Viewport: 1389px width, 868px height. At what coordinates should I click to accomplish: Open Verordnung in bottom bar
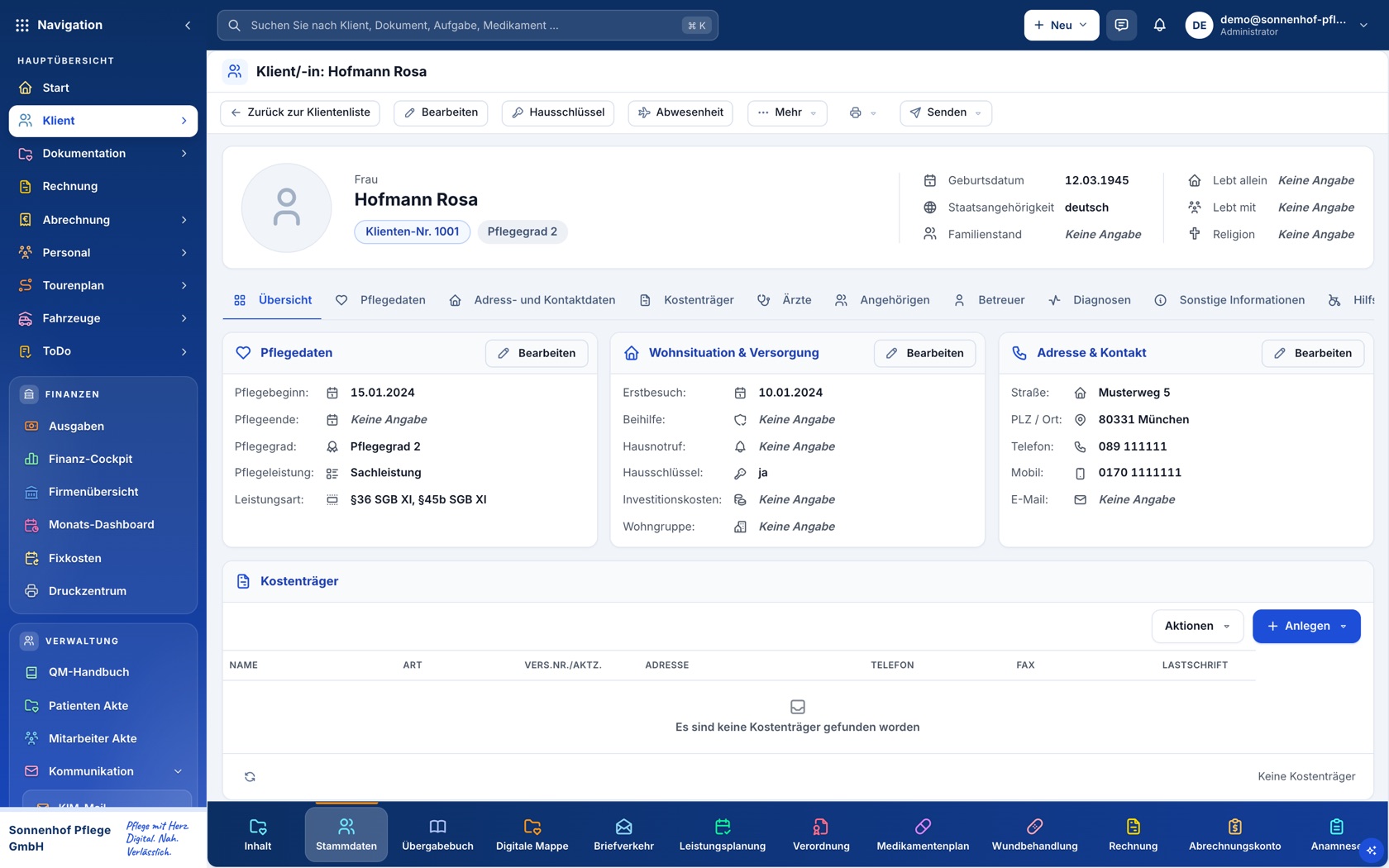point(820,835)
